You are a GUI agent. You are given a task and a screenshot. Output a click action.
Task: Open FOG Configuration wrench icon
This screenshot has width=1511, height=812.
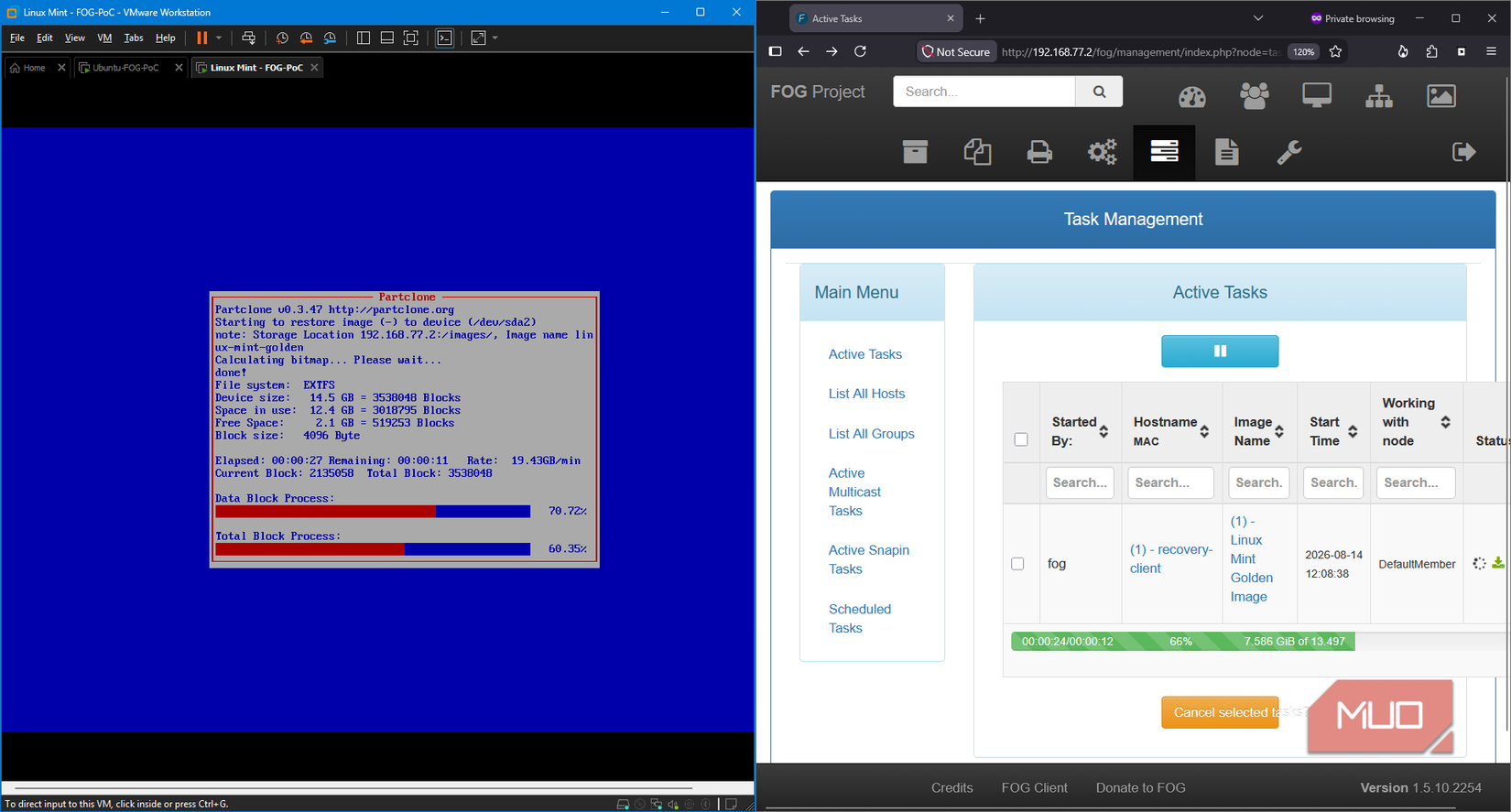point(1289,152)
